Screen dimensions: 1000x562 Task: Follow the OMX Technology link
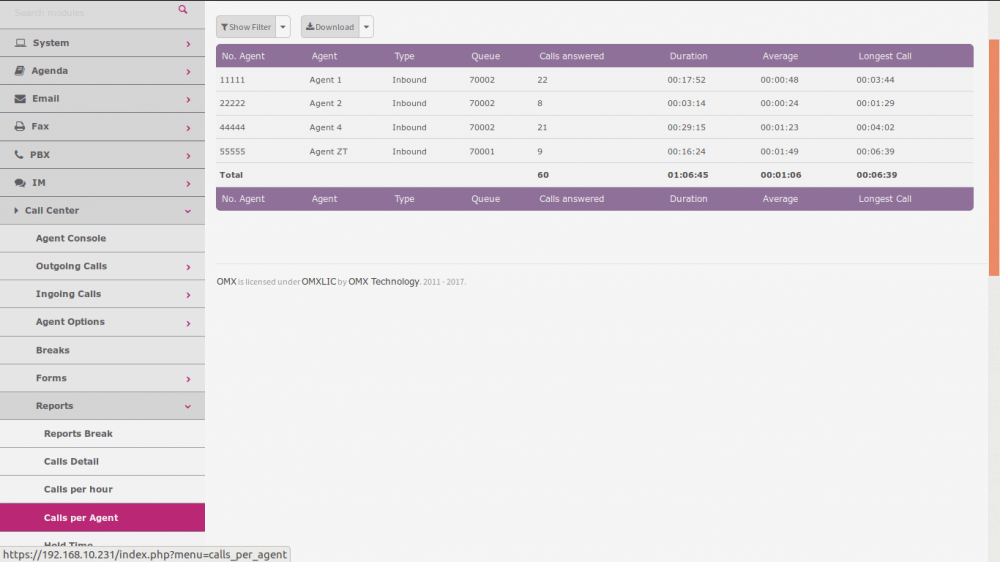coord(383,282)
